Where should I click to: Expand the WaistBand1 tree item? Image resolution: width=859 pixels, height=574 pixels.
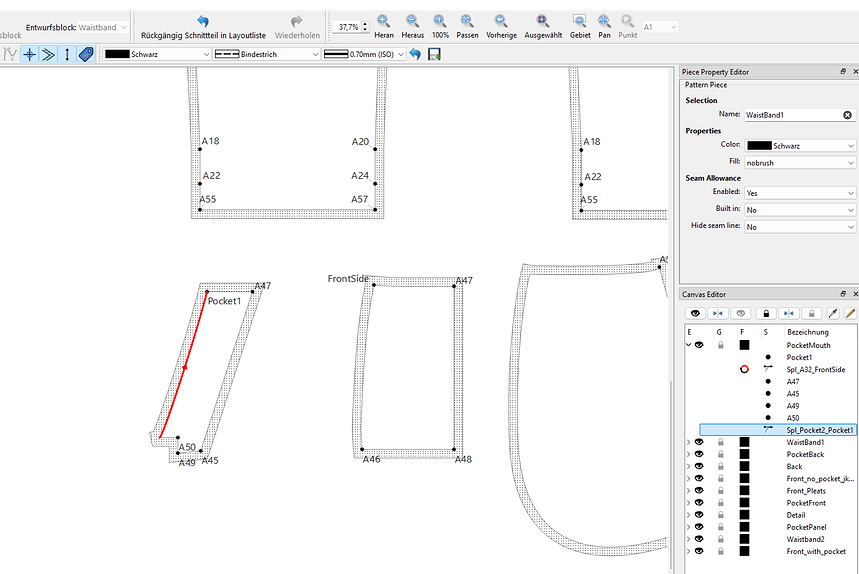click(x=689, y=442)
